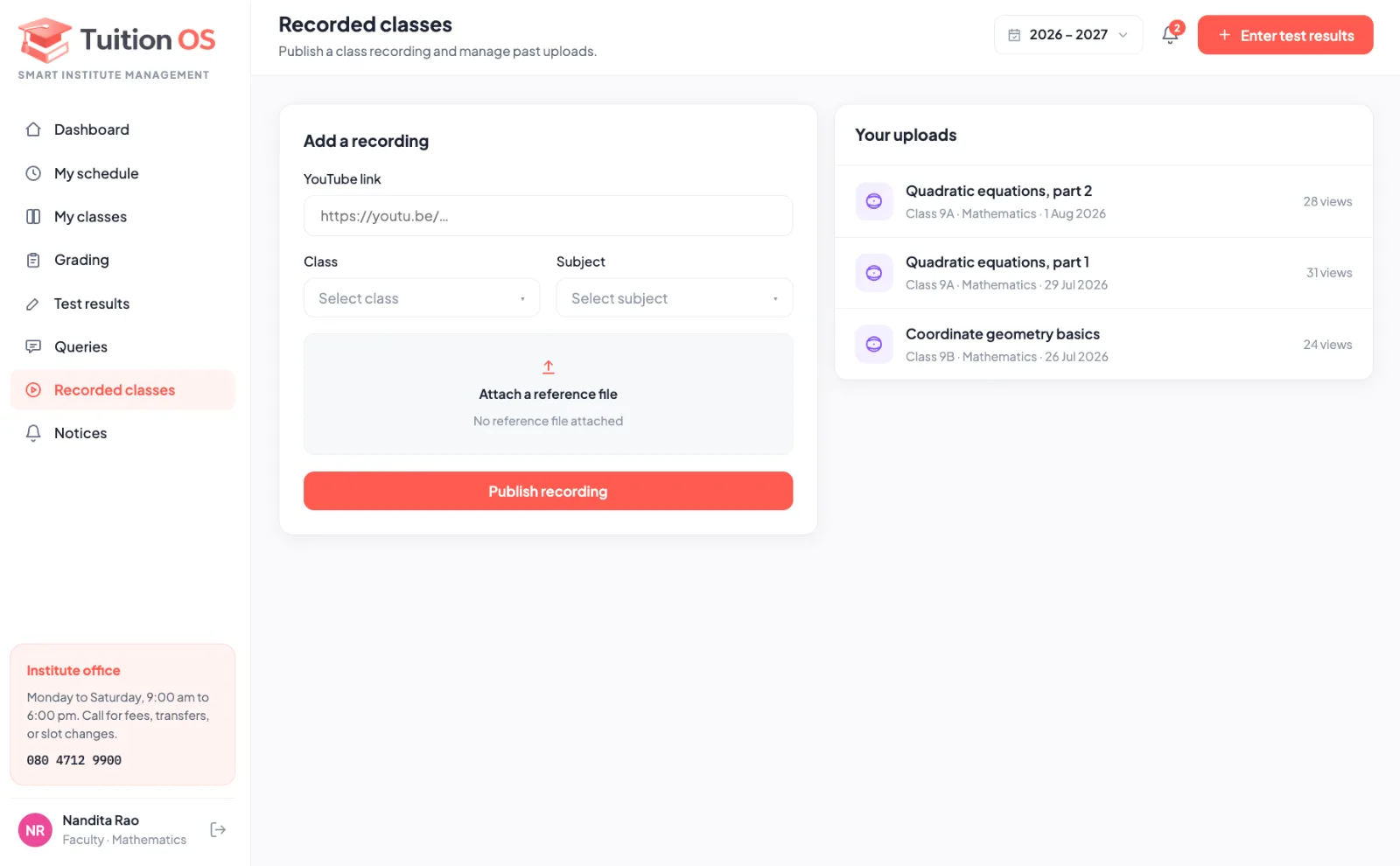
Task: Click the 24 views count
Action: click(1327, 345)
